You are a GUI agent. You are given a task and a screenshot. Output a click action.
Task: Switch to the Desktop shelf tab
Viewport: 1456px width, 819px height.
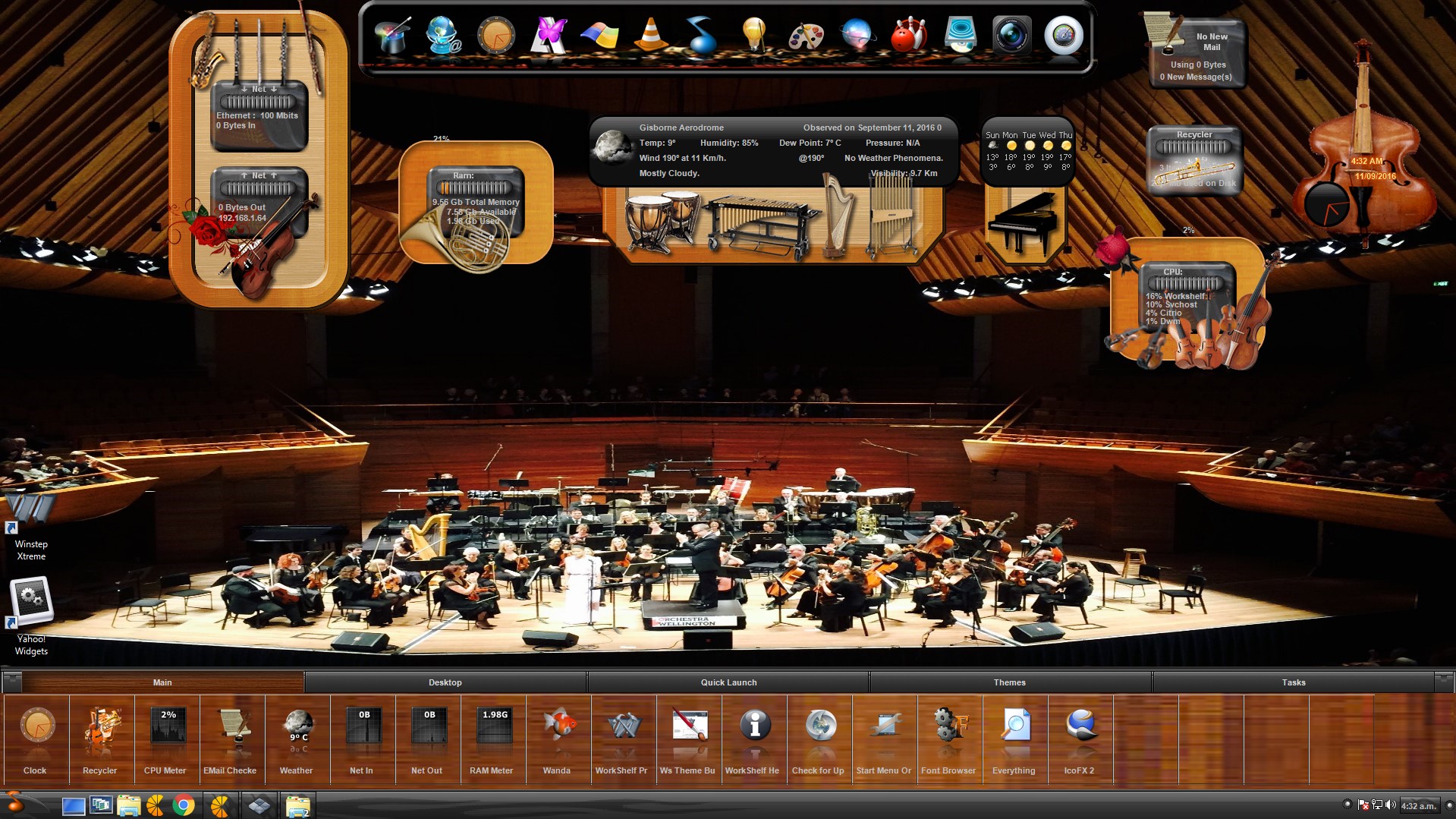coord(445,682)
